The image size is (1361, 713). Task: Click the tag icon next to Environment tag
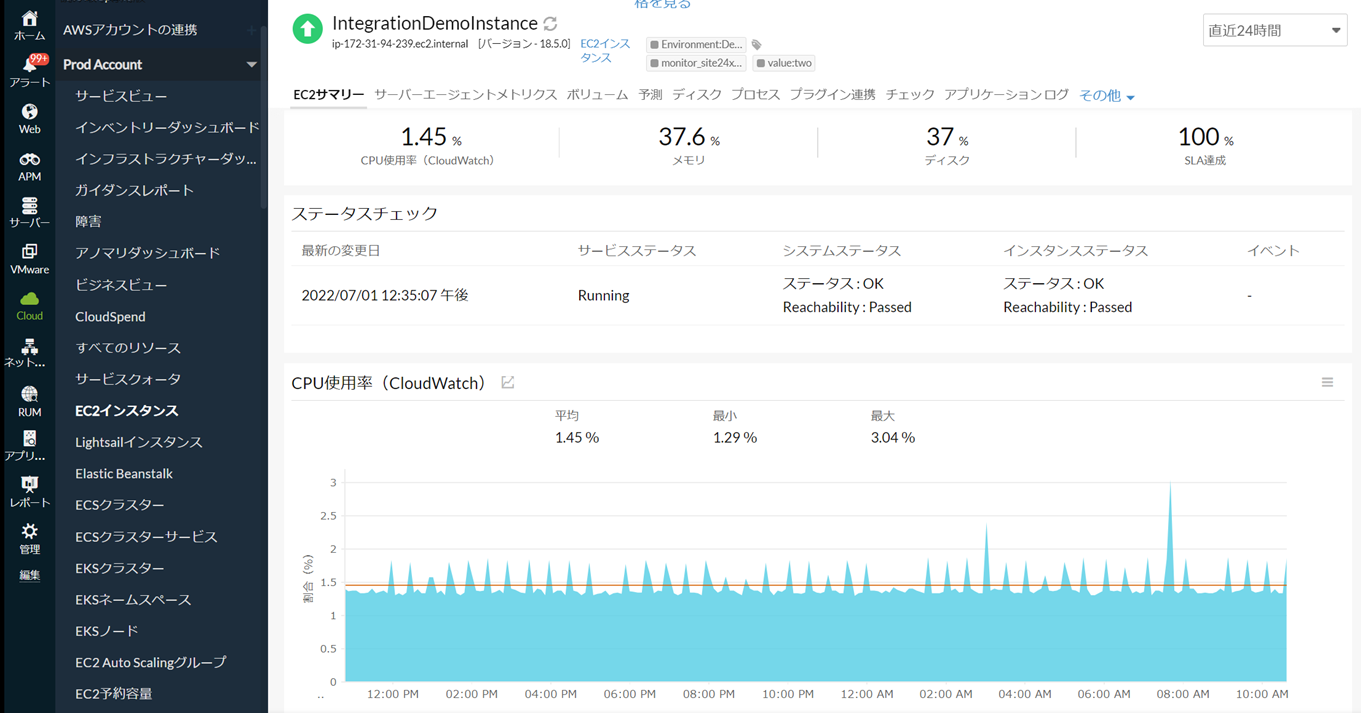pos(757,45)
